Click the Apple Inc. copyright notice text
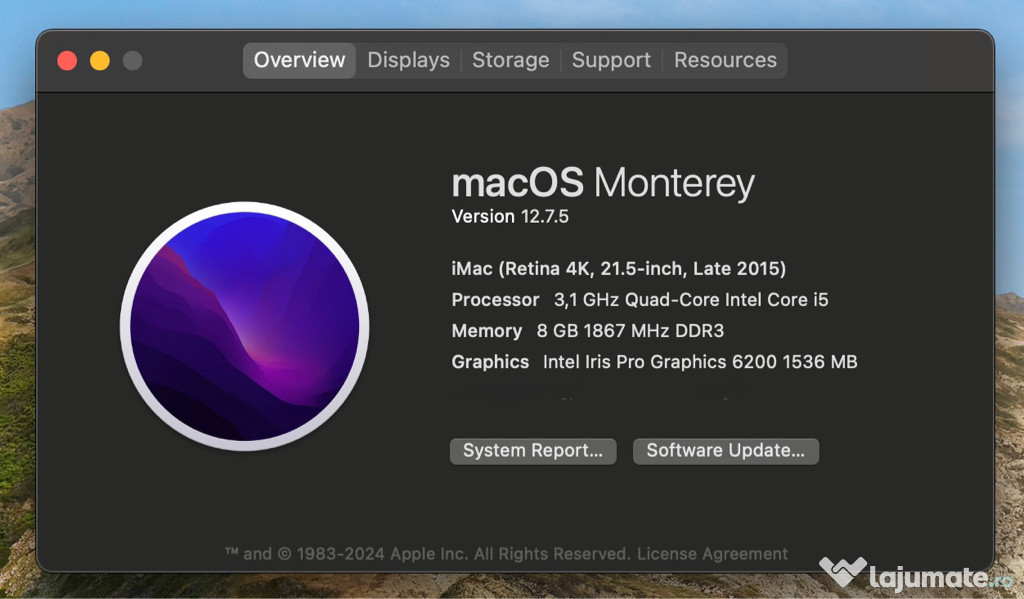The width and height of the screenshot is (1024, 599). pos(428,554)
